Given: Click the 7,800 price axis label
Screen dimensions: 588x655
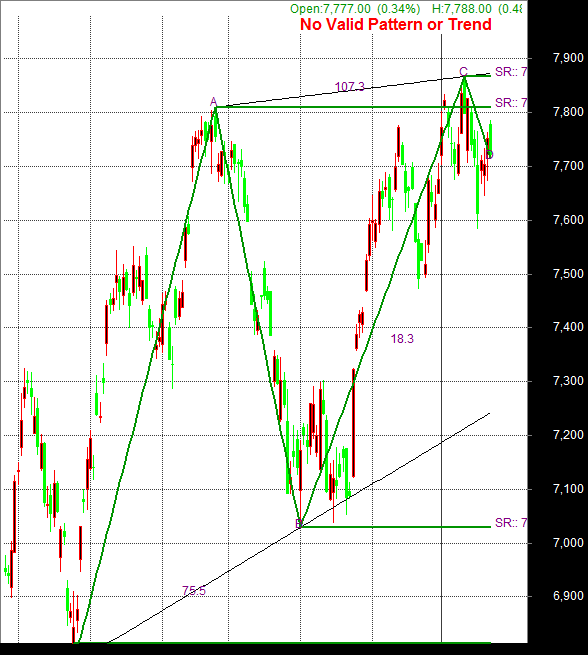Looking at the screenshot, I should click(568, 112).
